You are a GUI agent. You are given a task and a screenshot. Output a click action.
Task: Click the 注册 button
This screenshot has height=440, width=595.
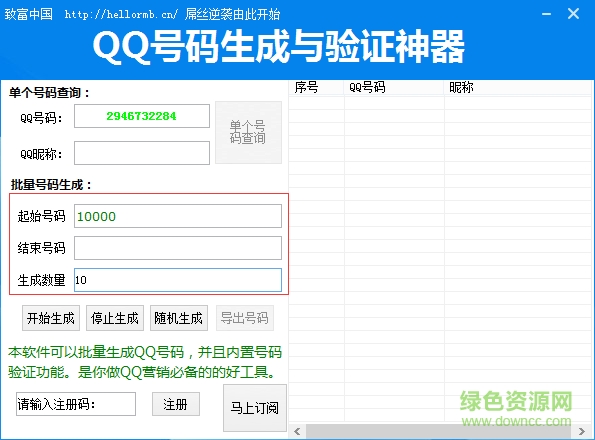pos(176,404)
